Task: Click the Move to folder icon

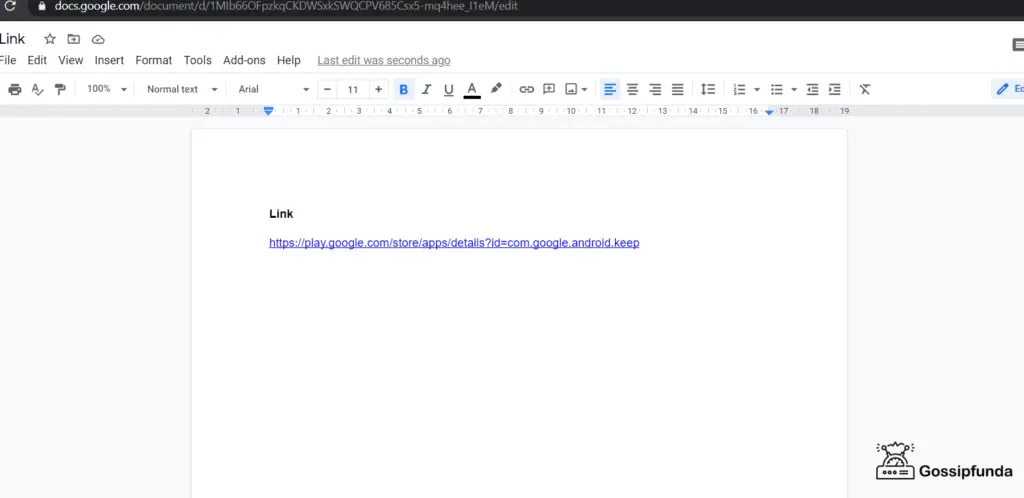Action: pos(74,39)
